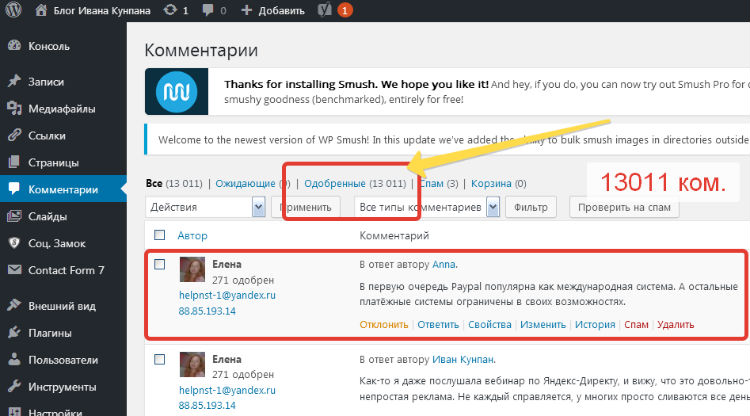
Task: Click Отклонить on the Anna reply comment
Action: click(x=384, y=324)
